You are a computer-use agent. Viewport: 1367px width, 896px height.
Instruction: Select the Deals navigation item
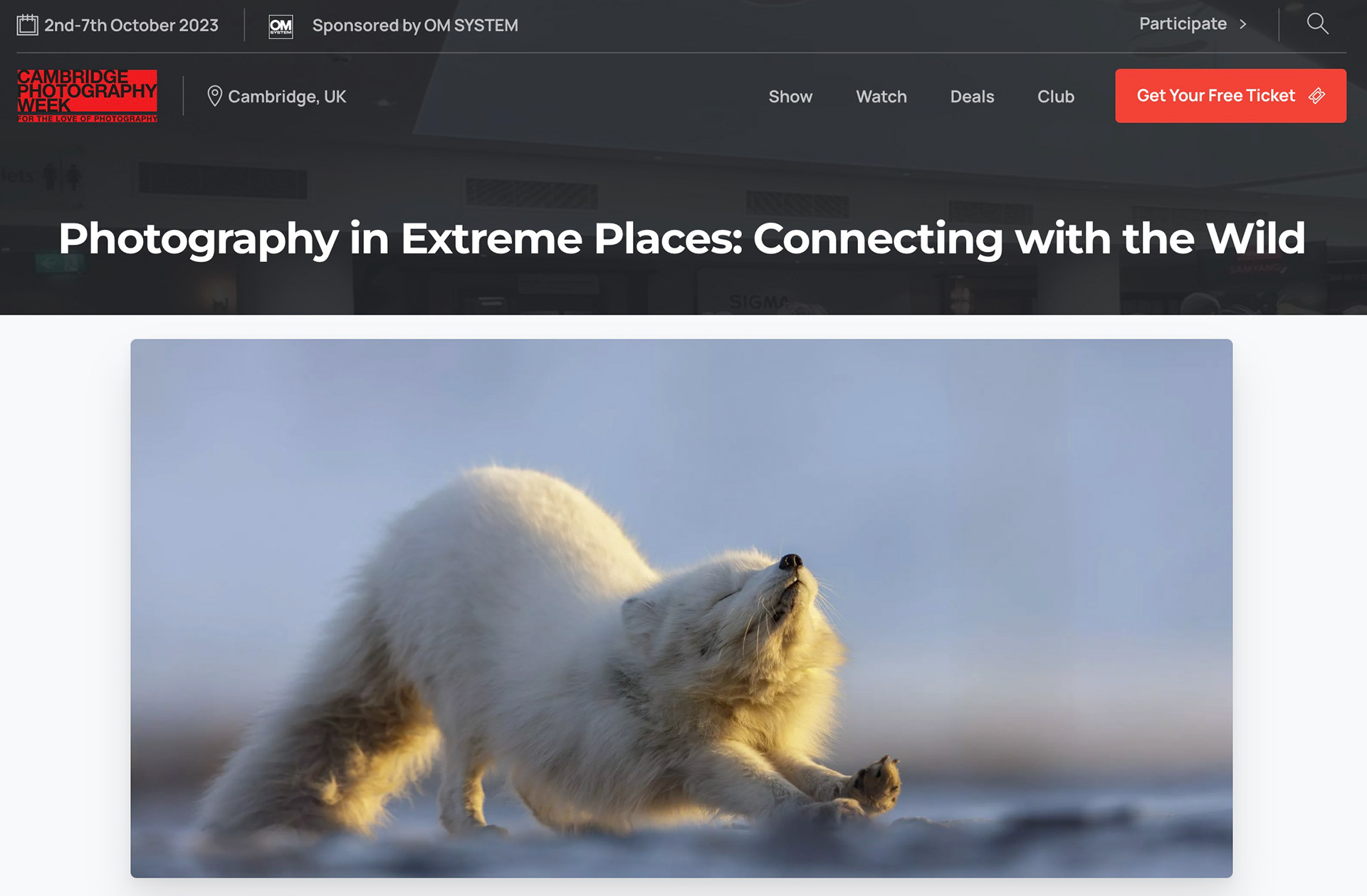point(972,96)
